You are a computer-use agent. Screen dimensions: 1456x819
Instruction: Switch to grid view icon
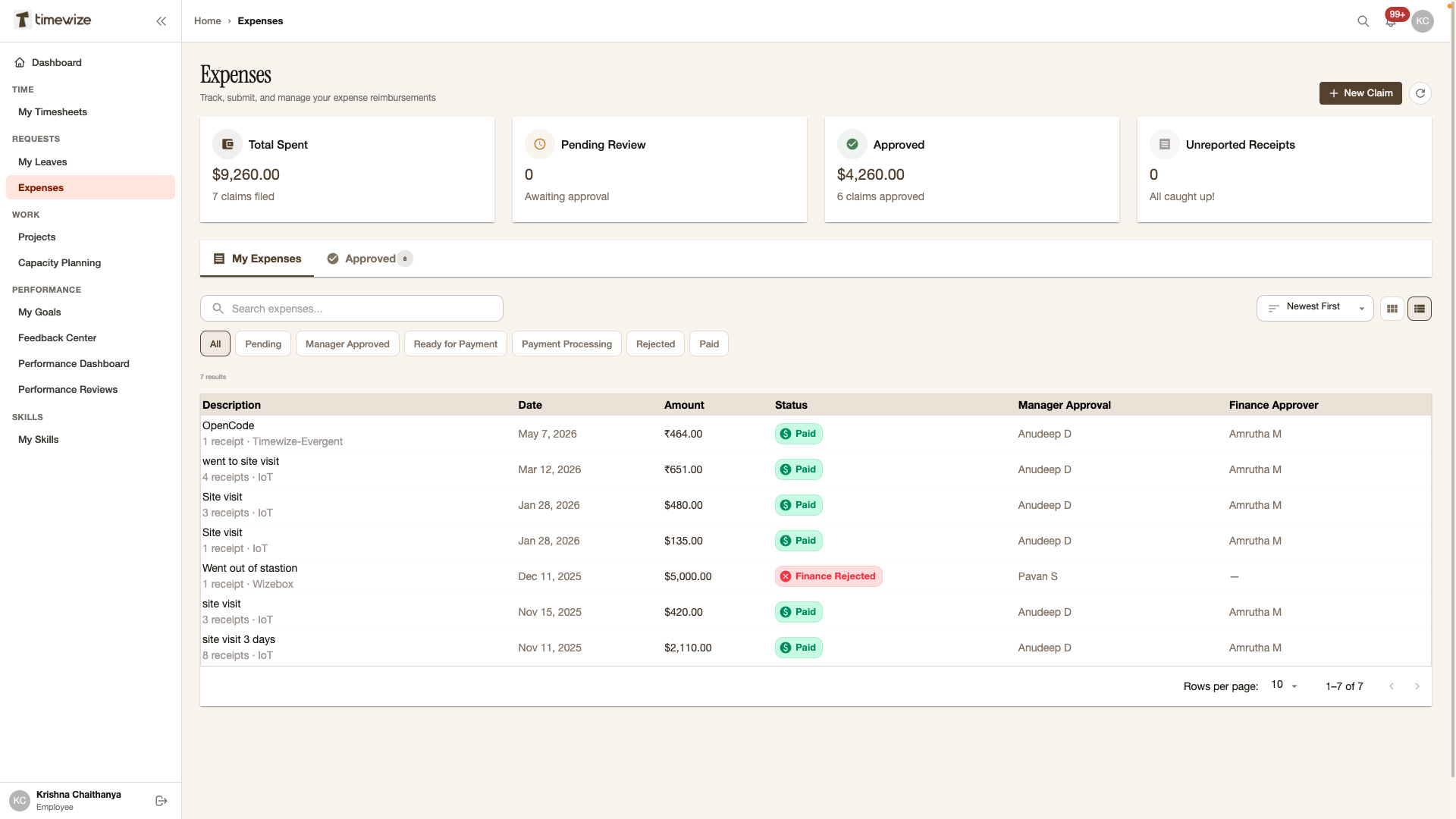pos(1392,309)
